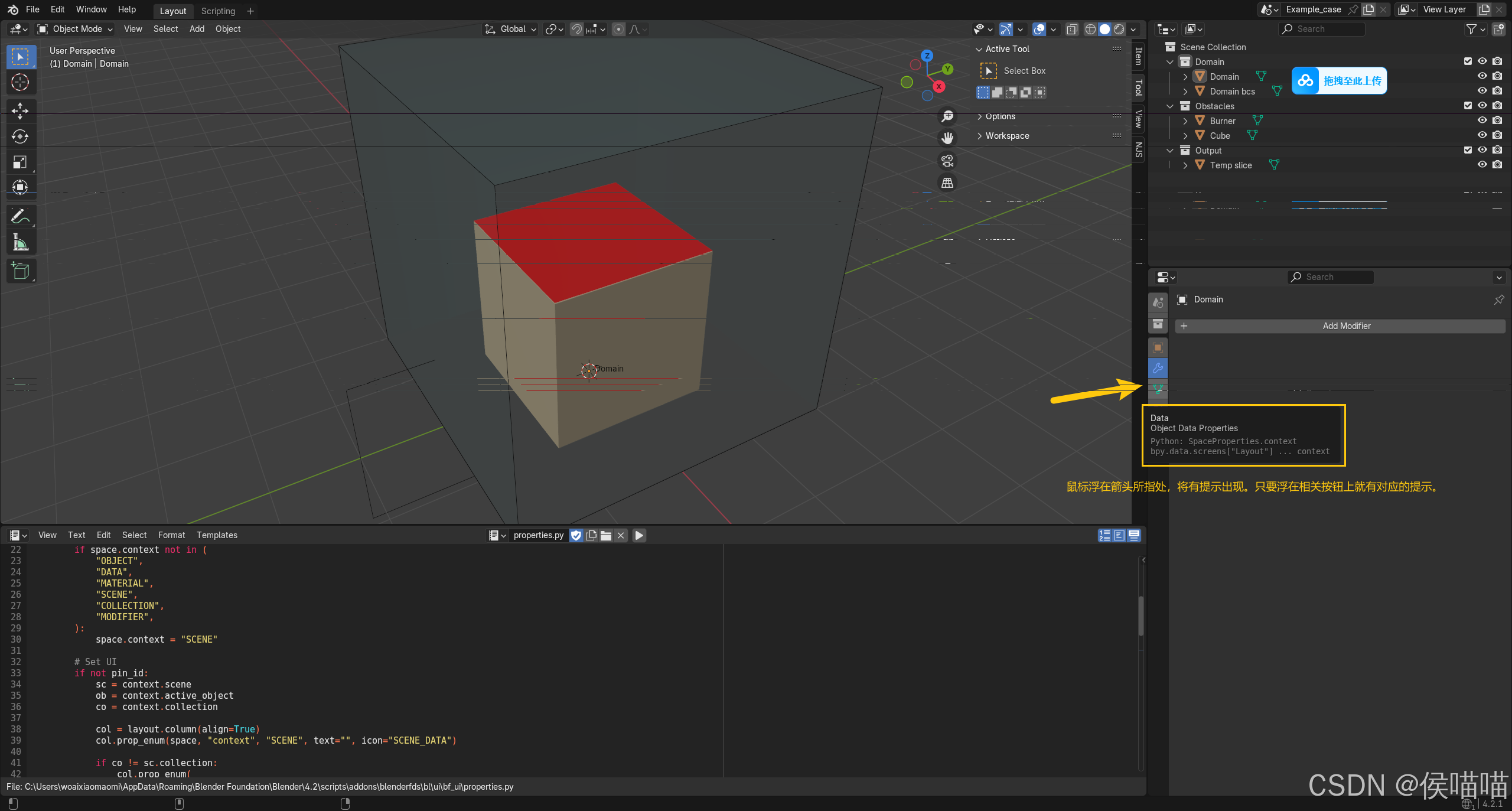Select the Scale tool in sidebar

pyautogui.click(x=21, y=162)
